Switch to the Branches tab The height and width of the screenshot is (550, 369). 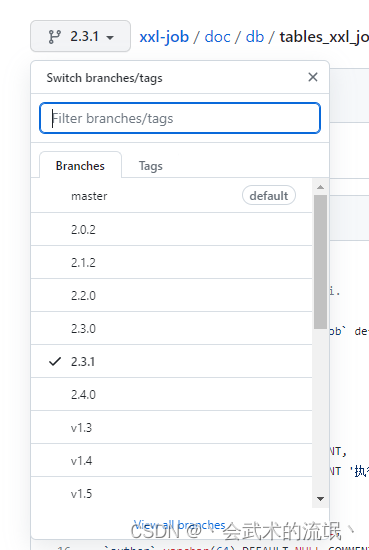[80, 166]
